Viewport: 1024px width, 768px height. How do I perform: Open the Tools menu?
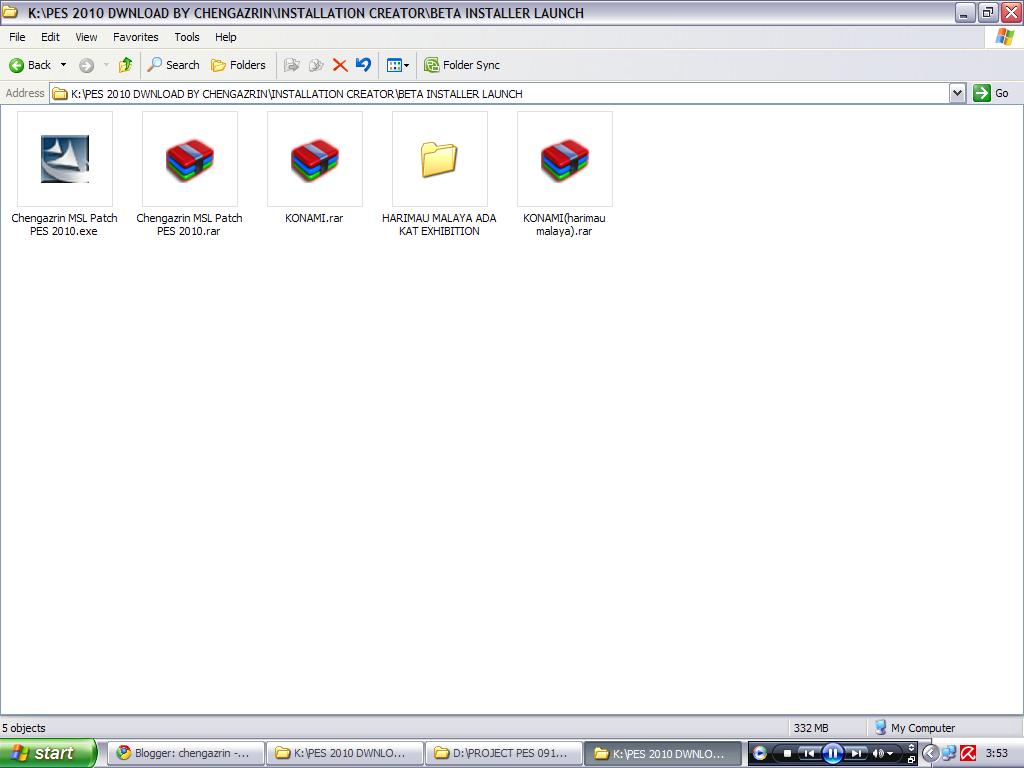(187, 37)
